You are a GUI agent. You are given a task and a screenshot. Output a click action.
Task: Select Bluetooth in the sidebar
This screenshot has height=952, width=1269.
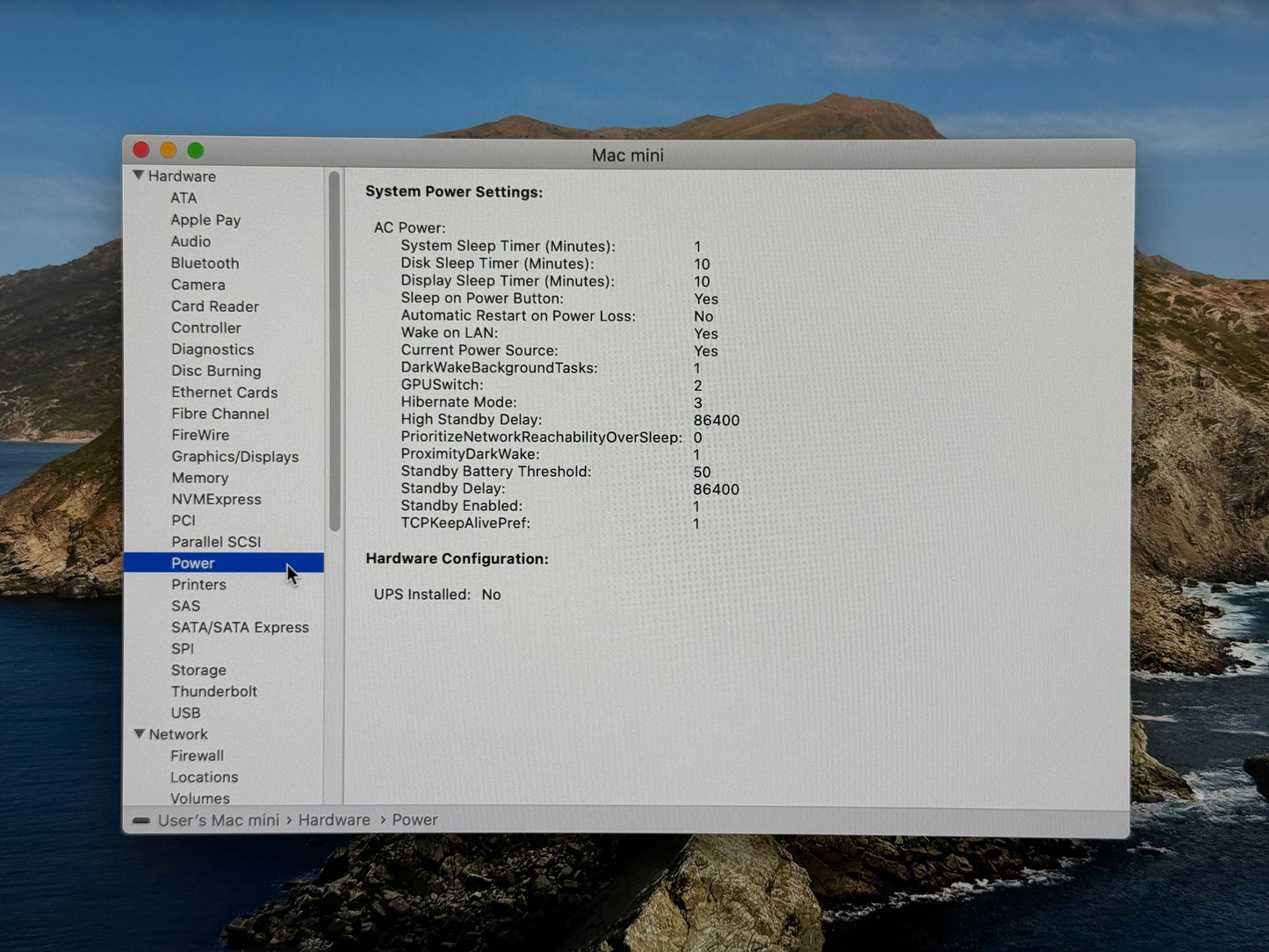(x=205, y=263)
